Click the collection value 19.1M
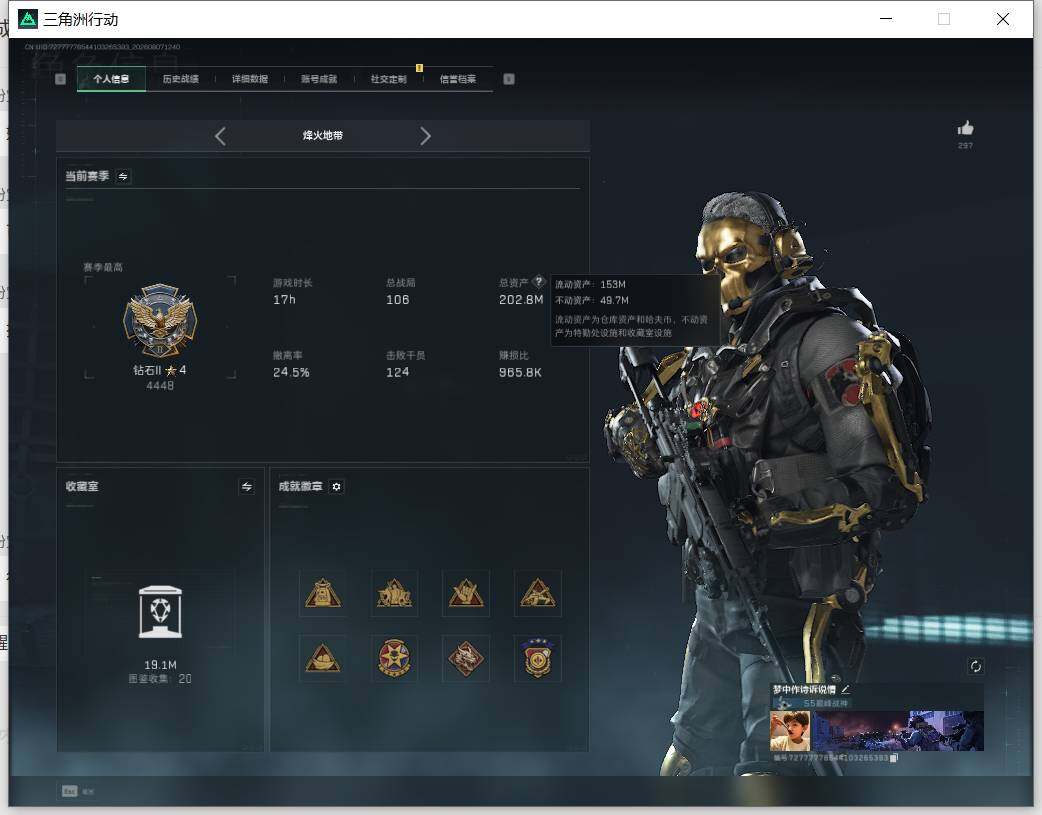The image size is (1042, 815). 160,665
